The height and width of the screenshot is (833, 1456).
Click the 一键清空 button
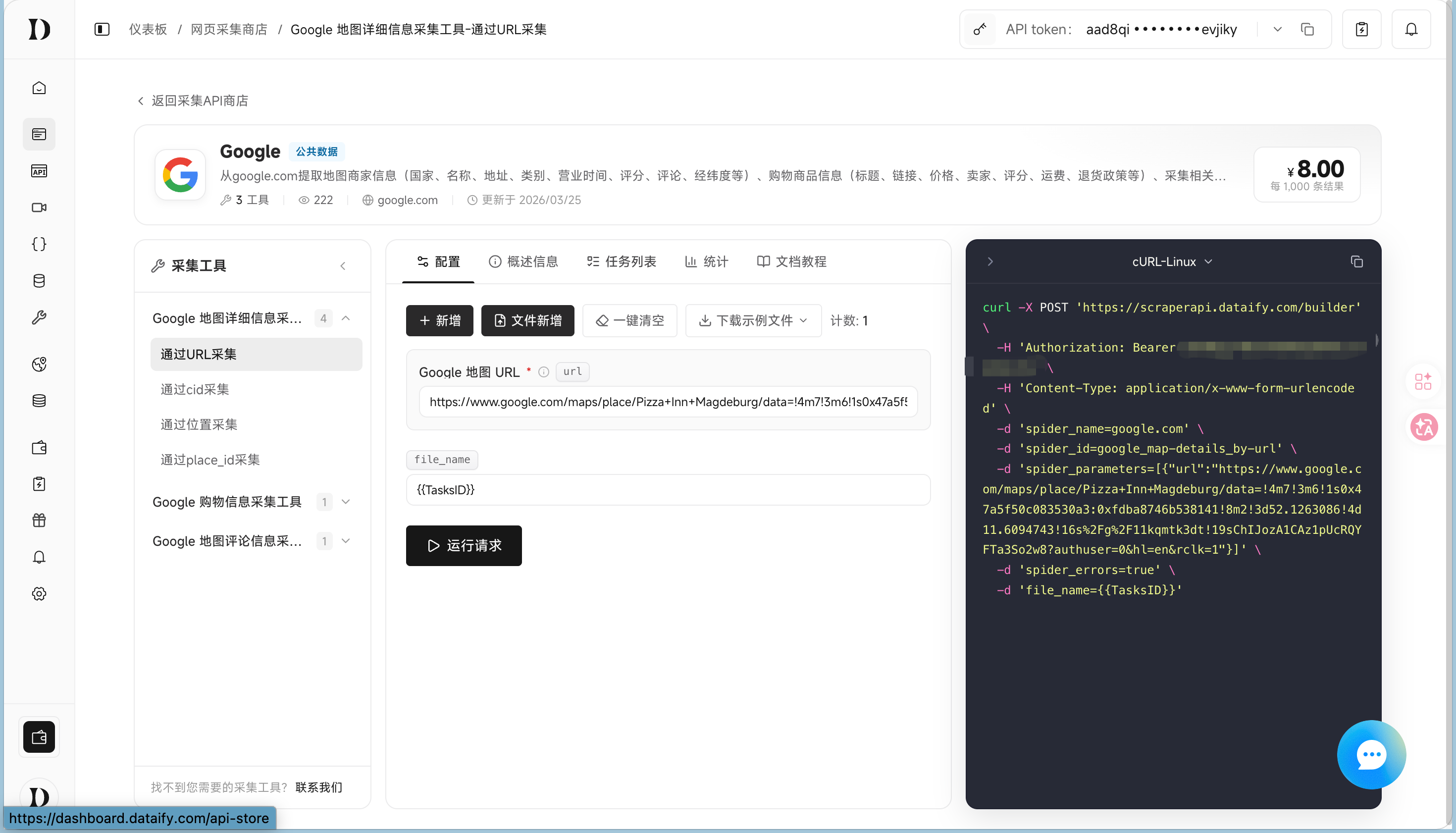629,320
